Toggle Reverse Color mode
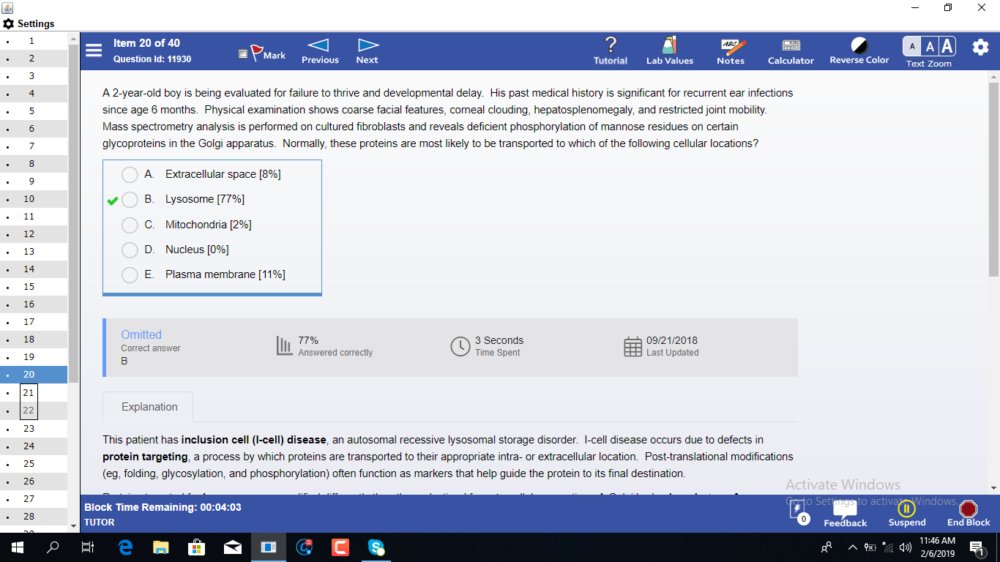1000x562 pixels. click(x=858, y=51)
